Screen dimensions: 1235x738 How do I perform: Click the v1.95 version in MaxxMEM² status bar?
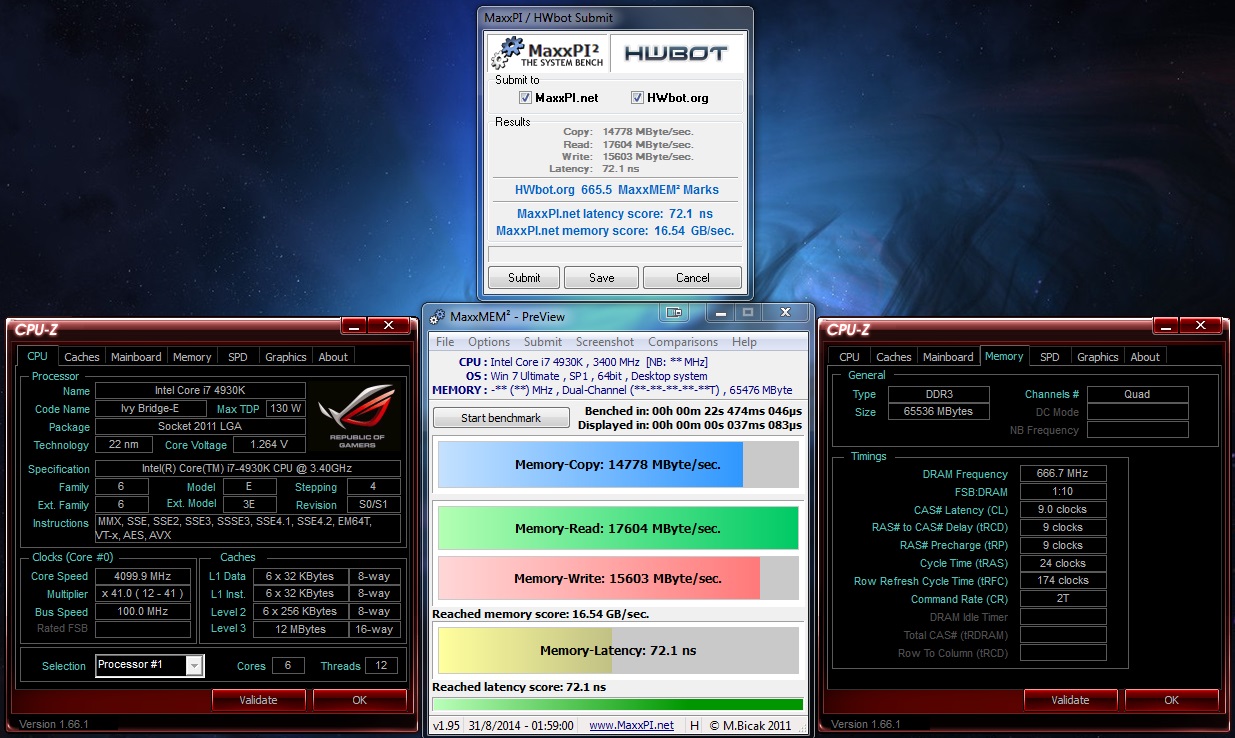pos(445,725)
